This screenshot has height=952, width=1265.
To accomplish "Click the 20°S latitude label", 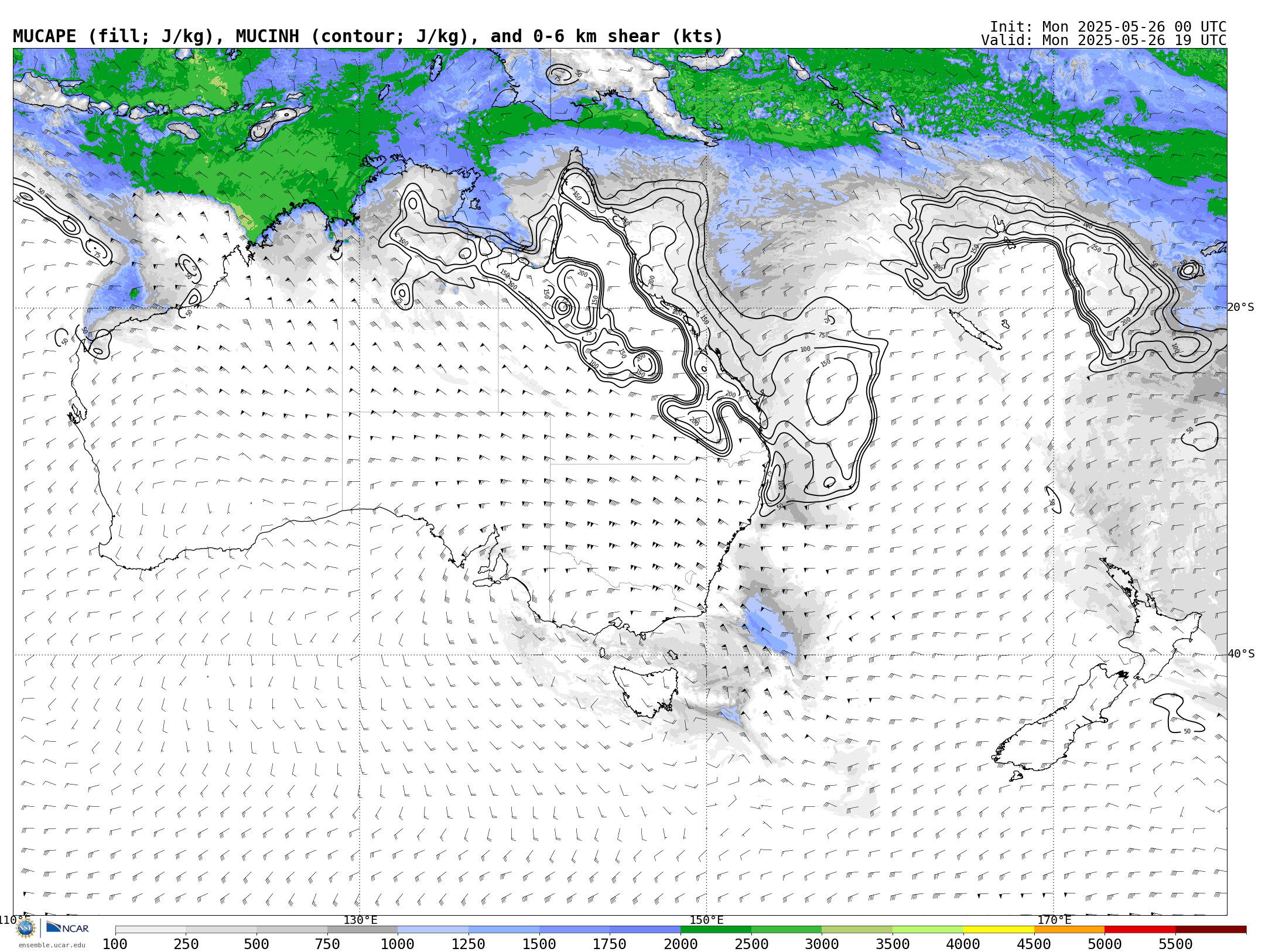I will (x=1241, y=307).
